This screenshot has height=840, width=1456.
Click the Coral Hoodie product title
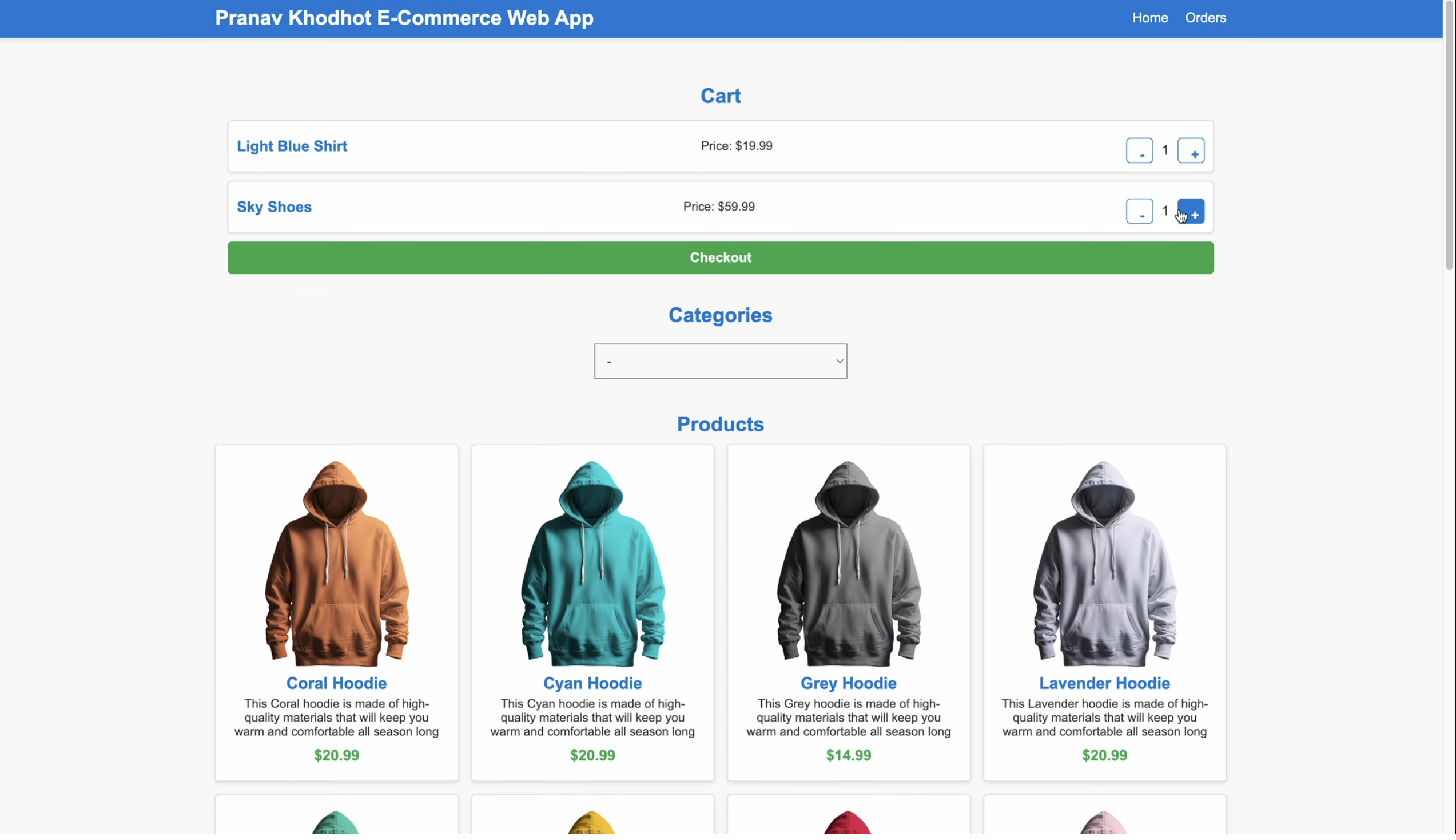tap(337, 684)
